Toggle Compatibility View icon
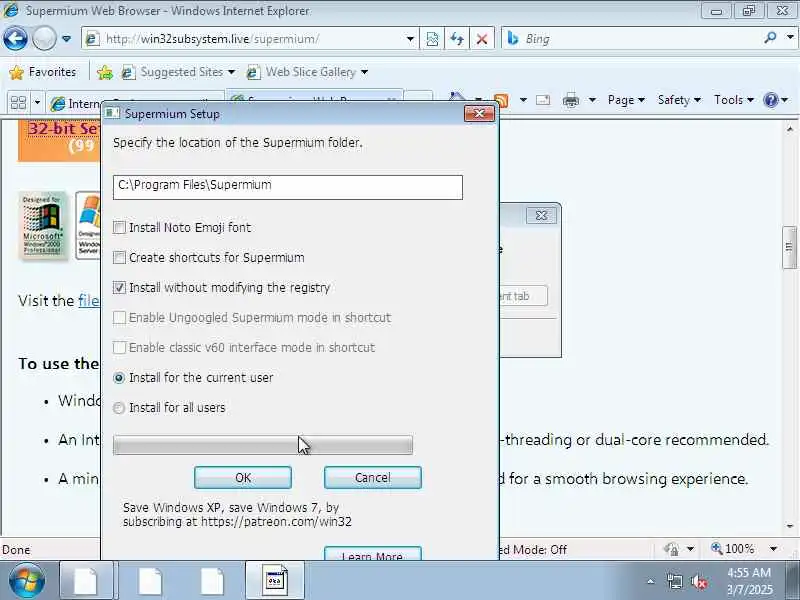The height and width of the screenshot is (600, 800). point(432,39)
